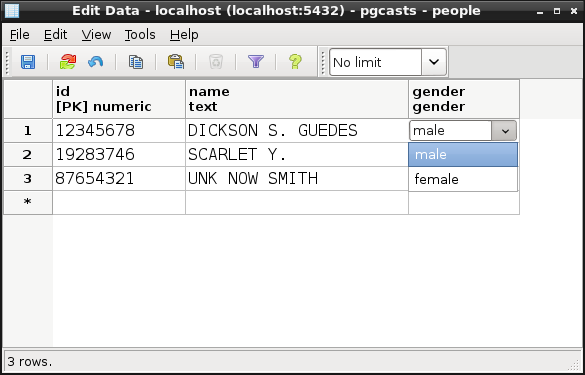
Task: Expand the No limit row dropdown
Action: [434, 62]
